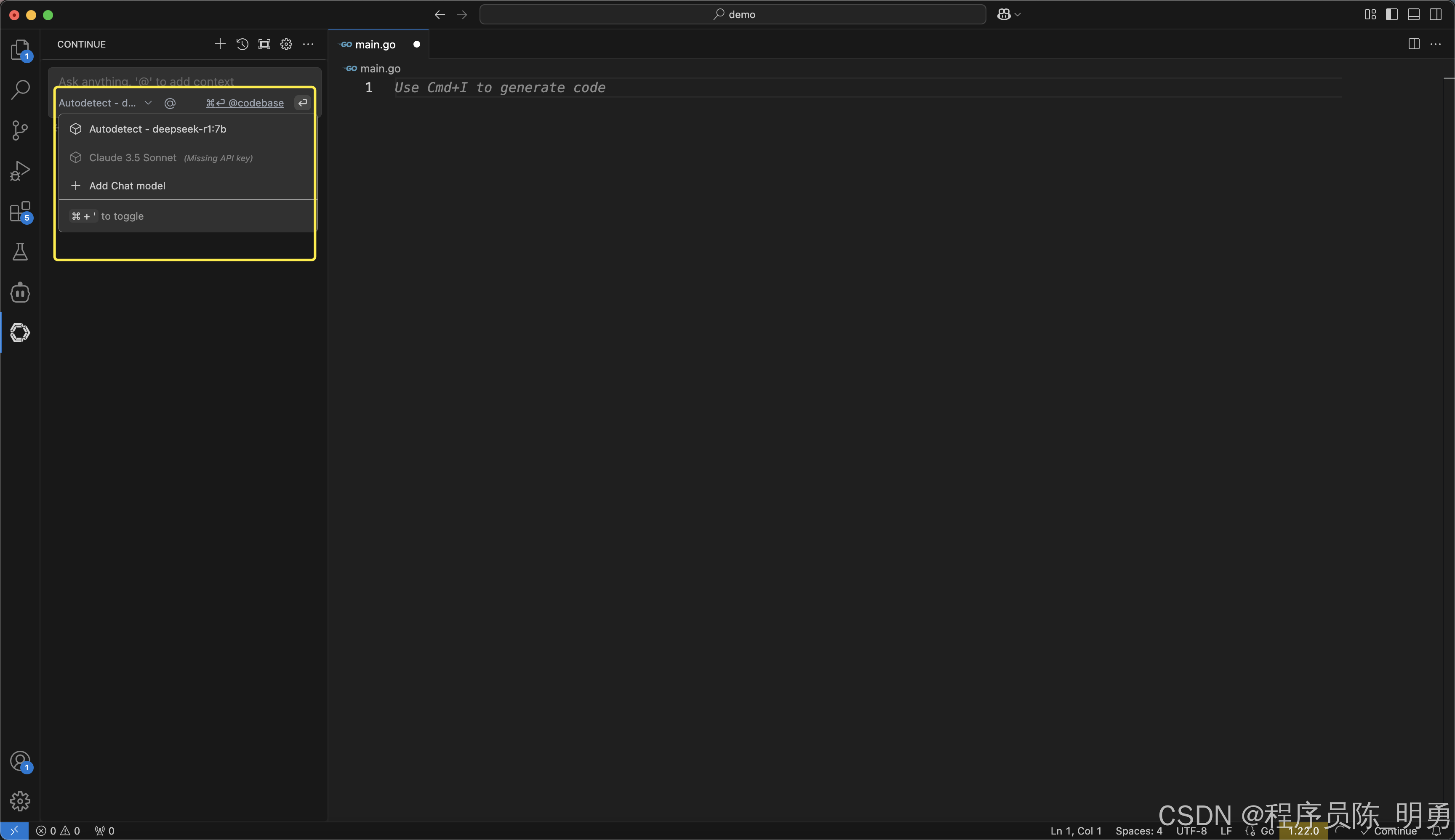Open Continue settings gear in panel header
The image size is (1455, 840).
pyautogui.click(x=286, y=45)
